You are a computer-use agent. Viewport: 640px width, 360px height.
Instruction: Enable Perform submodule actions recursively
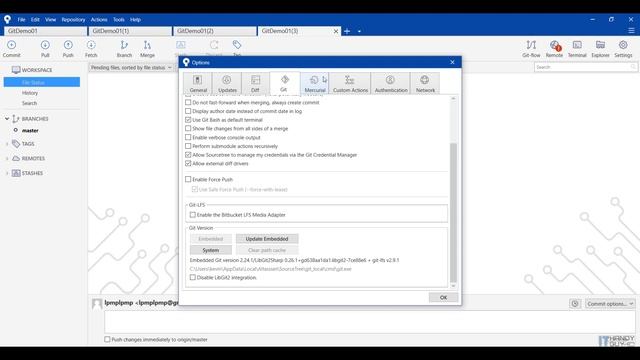(x=188, y=146)
